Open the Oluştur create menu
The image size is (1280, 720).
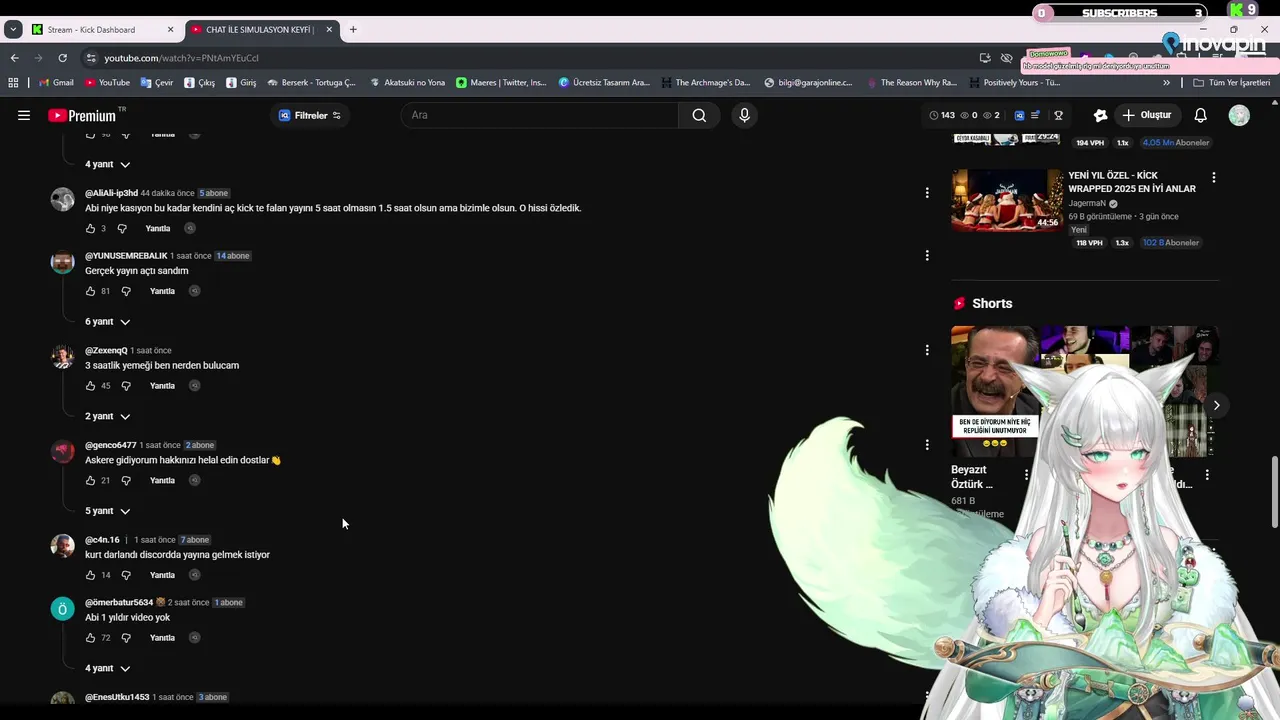1146,115
